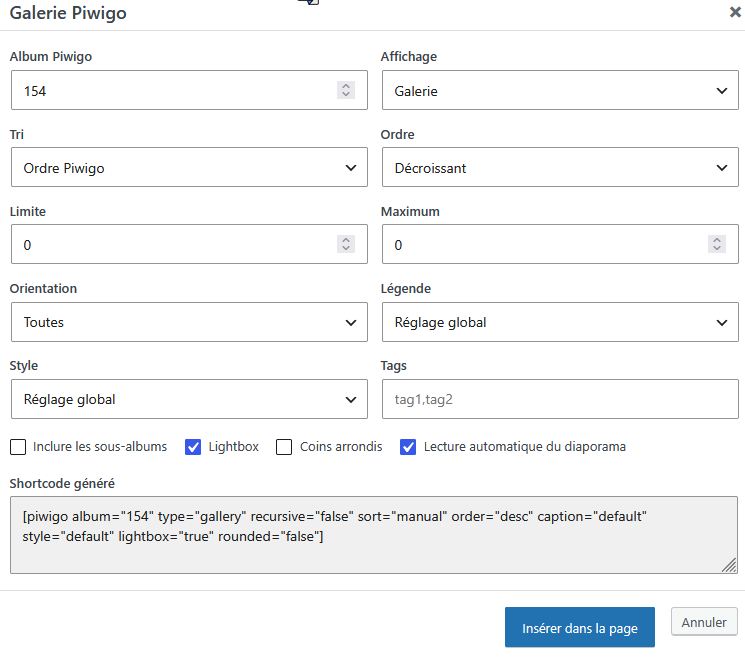Click the Shortcode généré text area
The width and height of the screenshot is (745, 660).
(x=374, y=535)
